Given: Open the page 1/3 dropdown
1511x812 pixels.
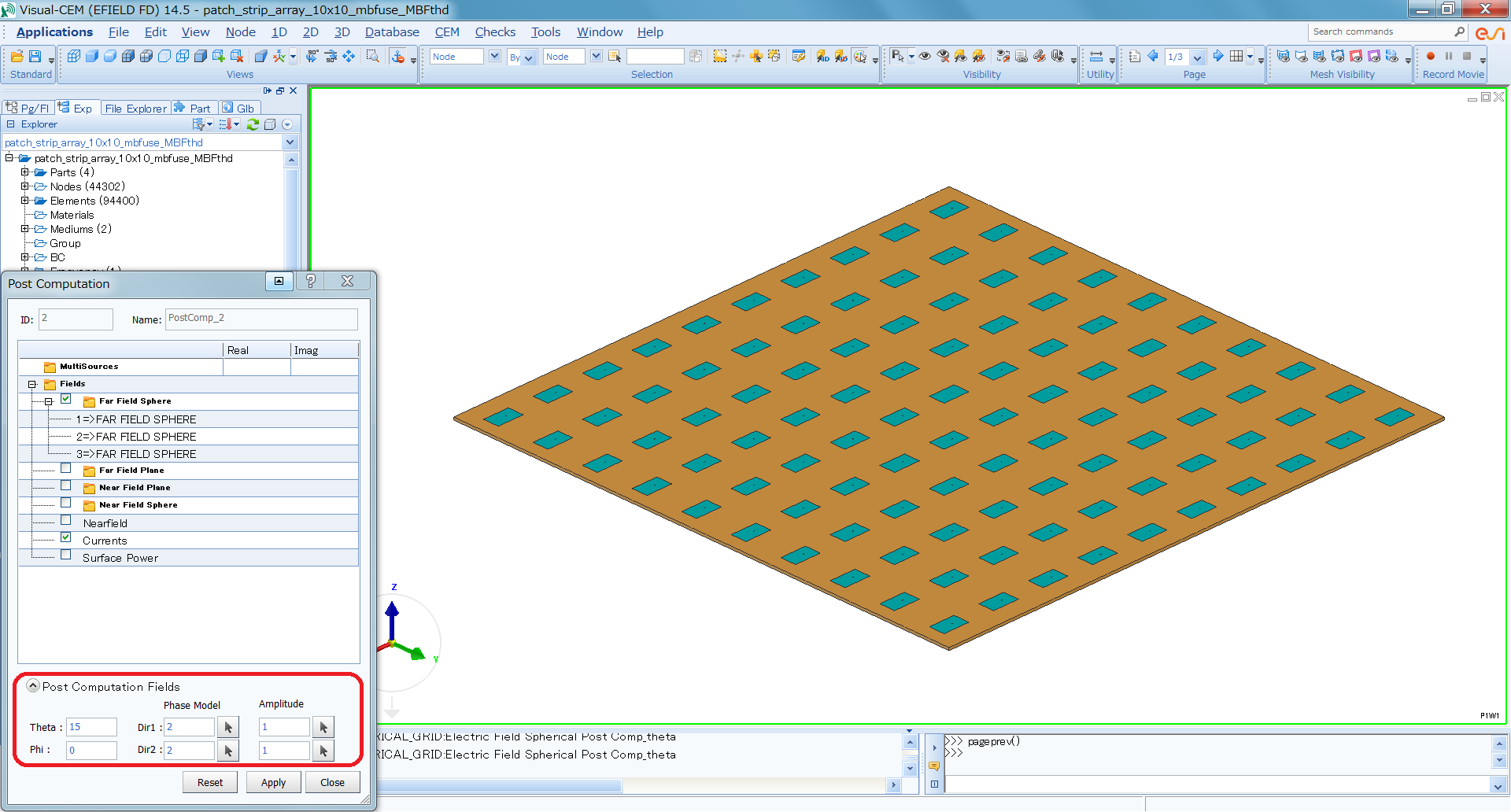Looking at the screenshot, I should pyautogui.click(x=1198, y=57).
